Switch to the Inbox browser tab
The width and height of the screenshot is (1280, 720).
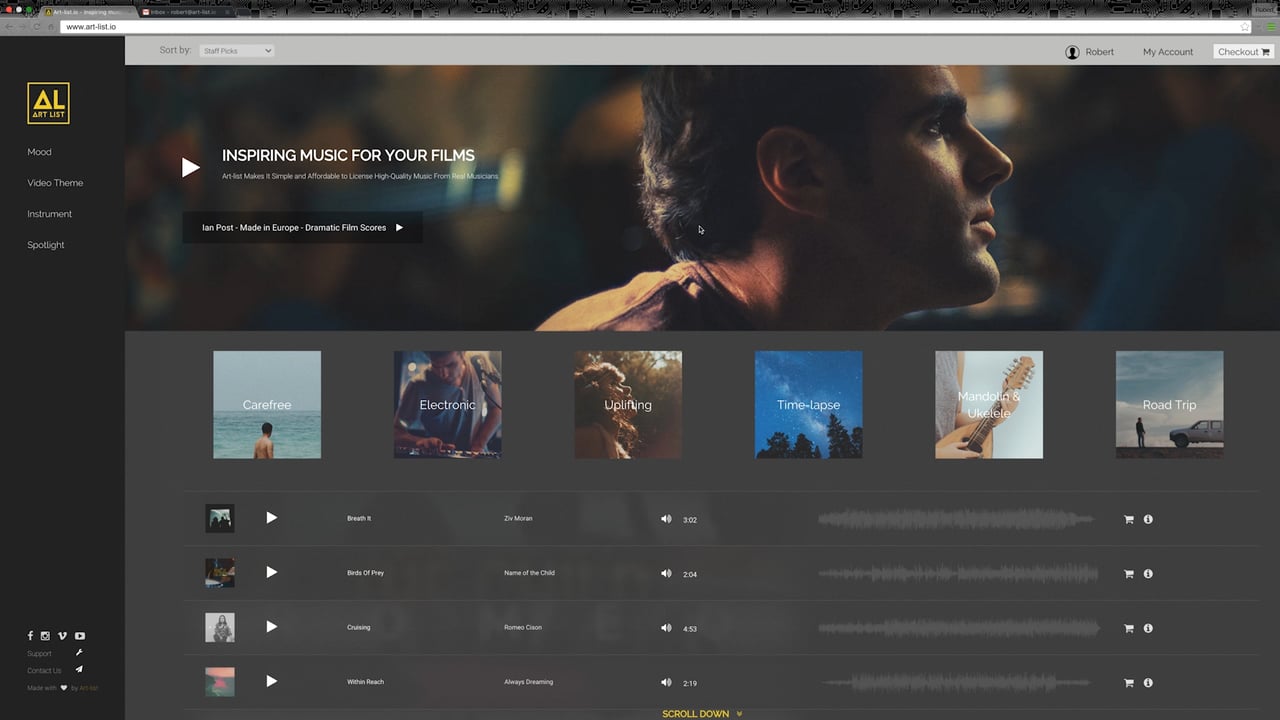tap(185, 12)
